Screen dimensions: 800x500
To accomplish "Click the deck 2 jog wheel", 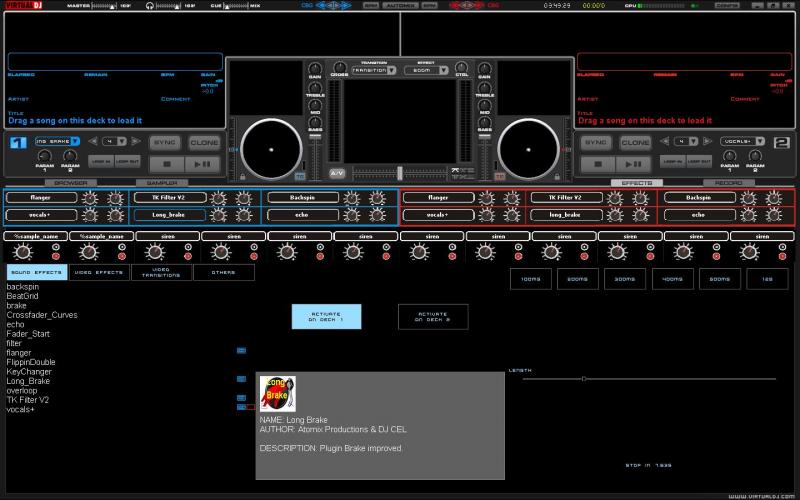I will pyautogui.click(x=528, y=149).
